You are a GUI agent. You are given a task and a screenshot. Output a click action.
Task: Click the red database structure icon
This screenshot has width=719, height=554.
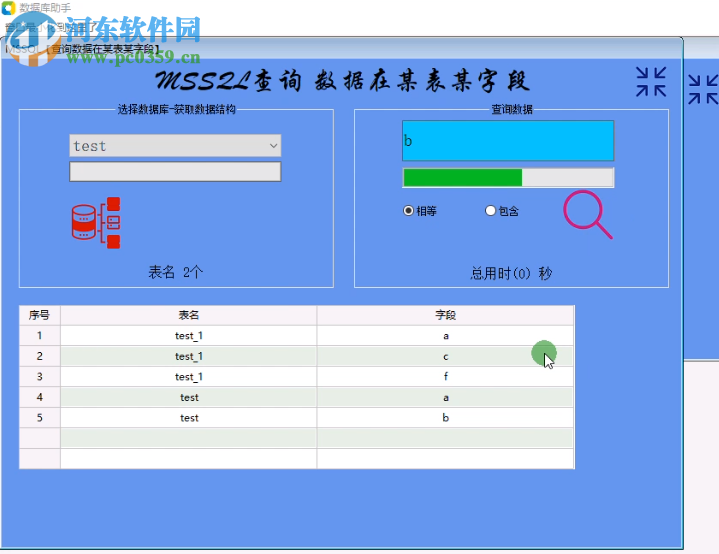(x=96, y=223)
